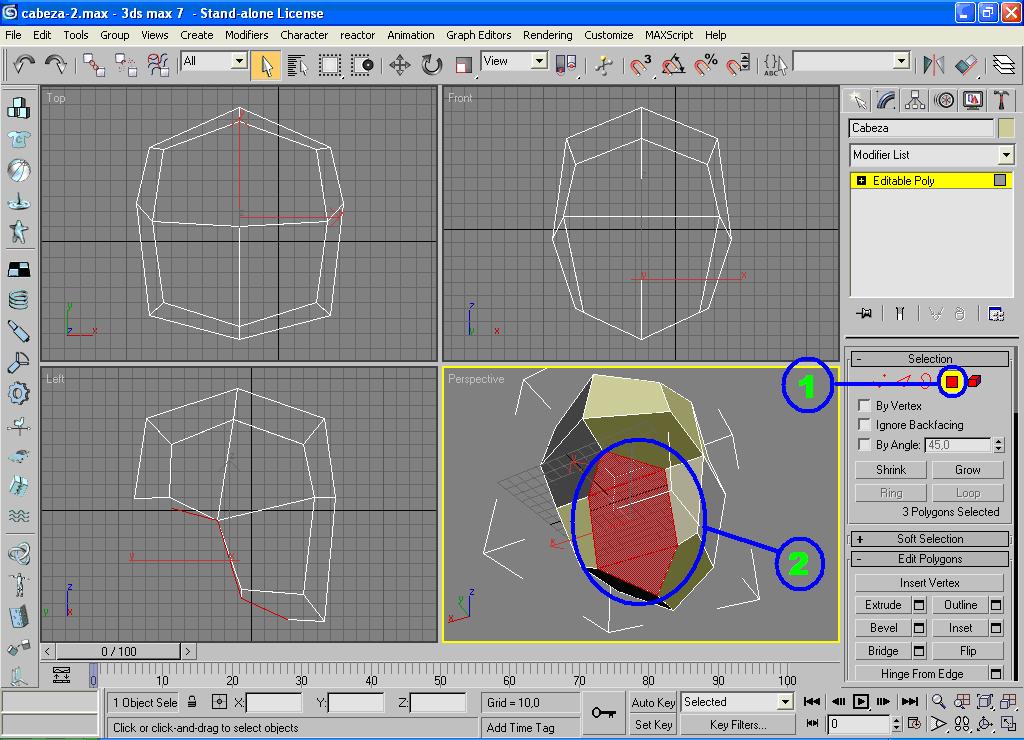Choose Rectangular Selection Region tool
Image resolution: width=1024 pixels, height=740 pixels.
330,65
